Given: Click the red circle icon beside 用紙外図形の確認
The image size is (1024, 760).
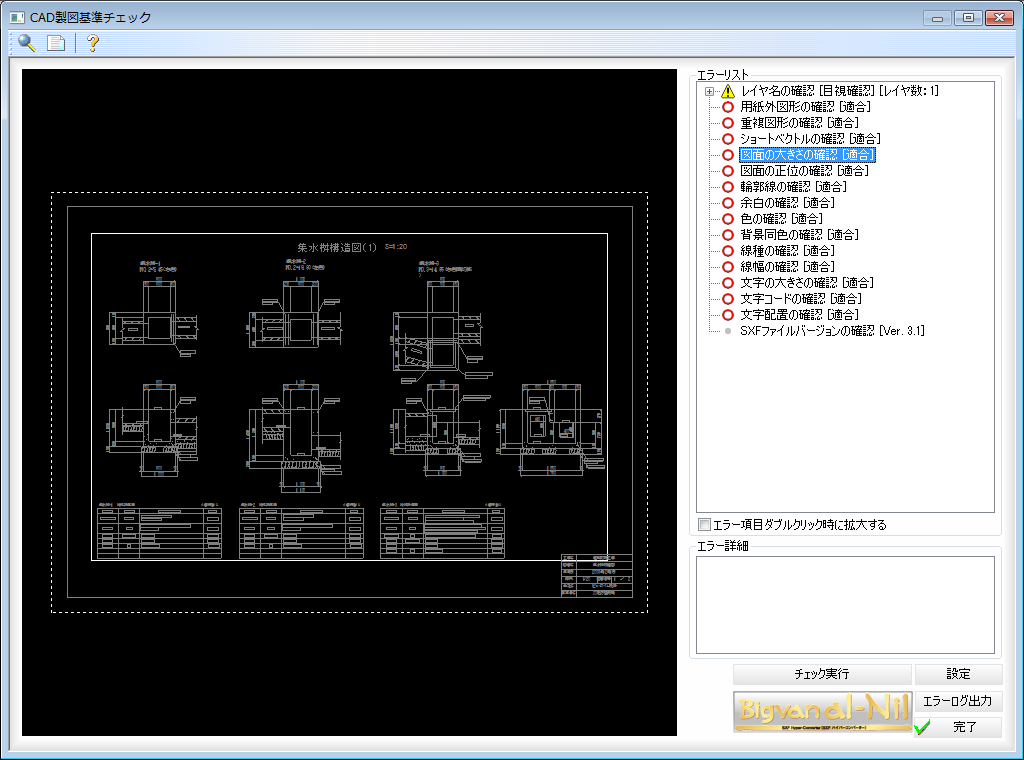Looking at the screenshot, I should [x=728, y=107].
